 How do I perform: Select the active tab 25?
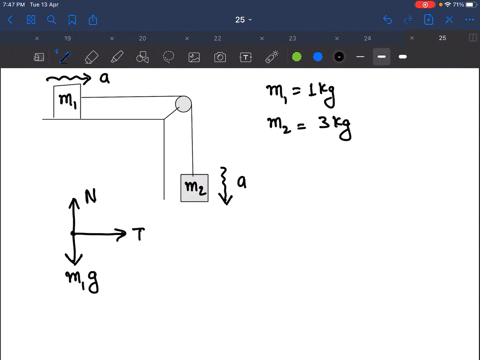[442, 38]
